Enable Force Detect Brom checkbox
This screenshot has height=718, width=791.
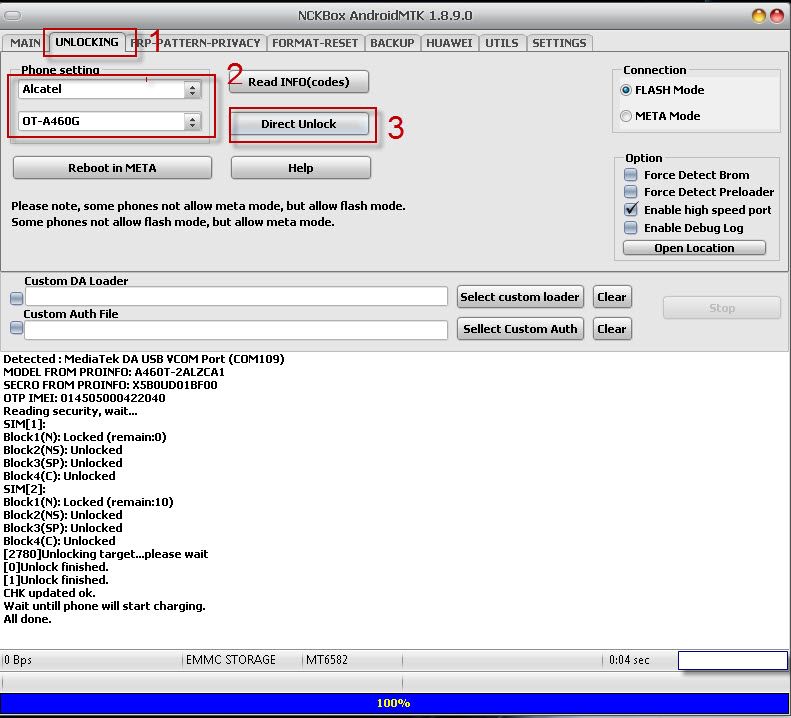tap(631, 175)
